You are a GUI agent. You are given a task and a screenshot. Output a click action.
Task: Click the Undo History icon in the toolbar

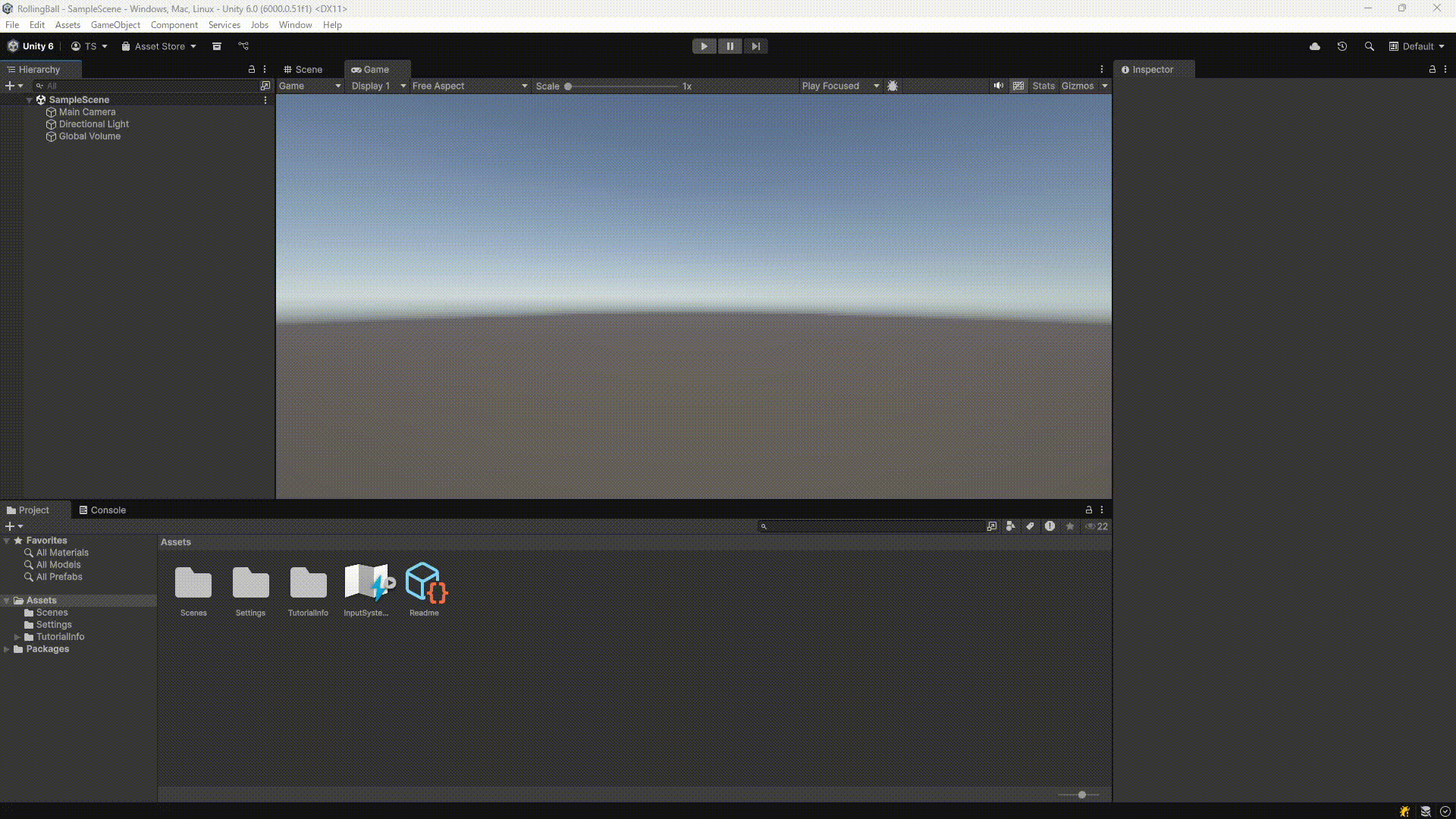coord(1342,46)
